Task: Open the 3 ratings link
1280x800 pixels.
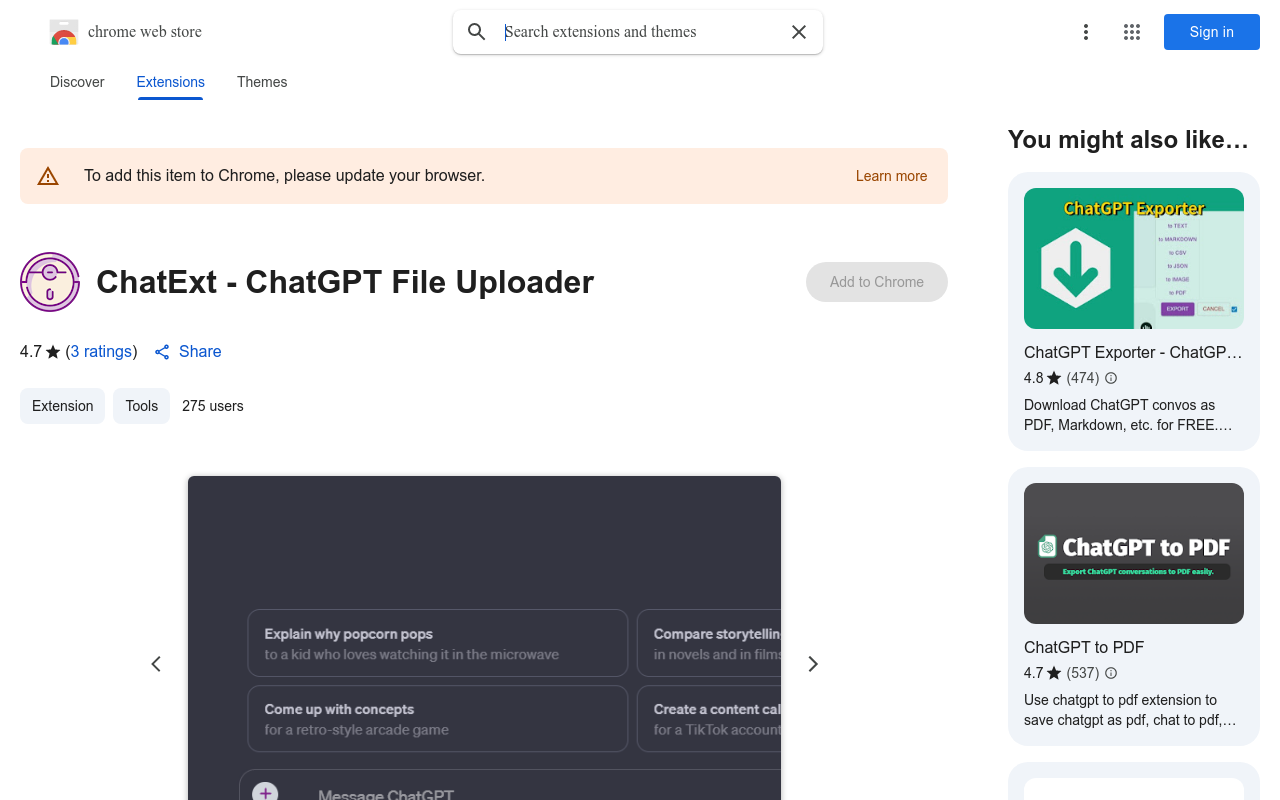Action: (x=102, y=352)
